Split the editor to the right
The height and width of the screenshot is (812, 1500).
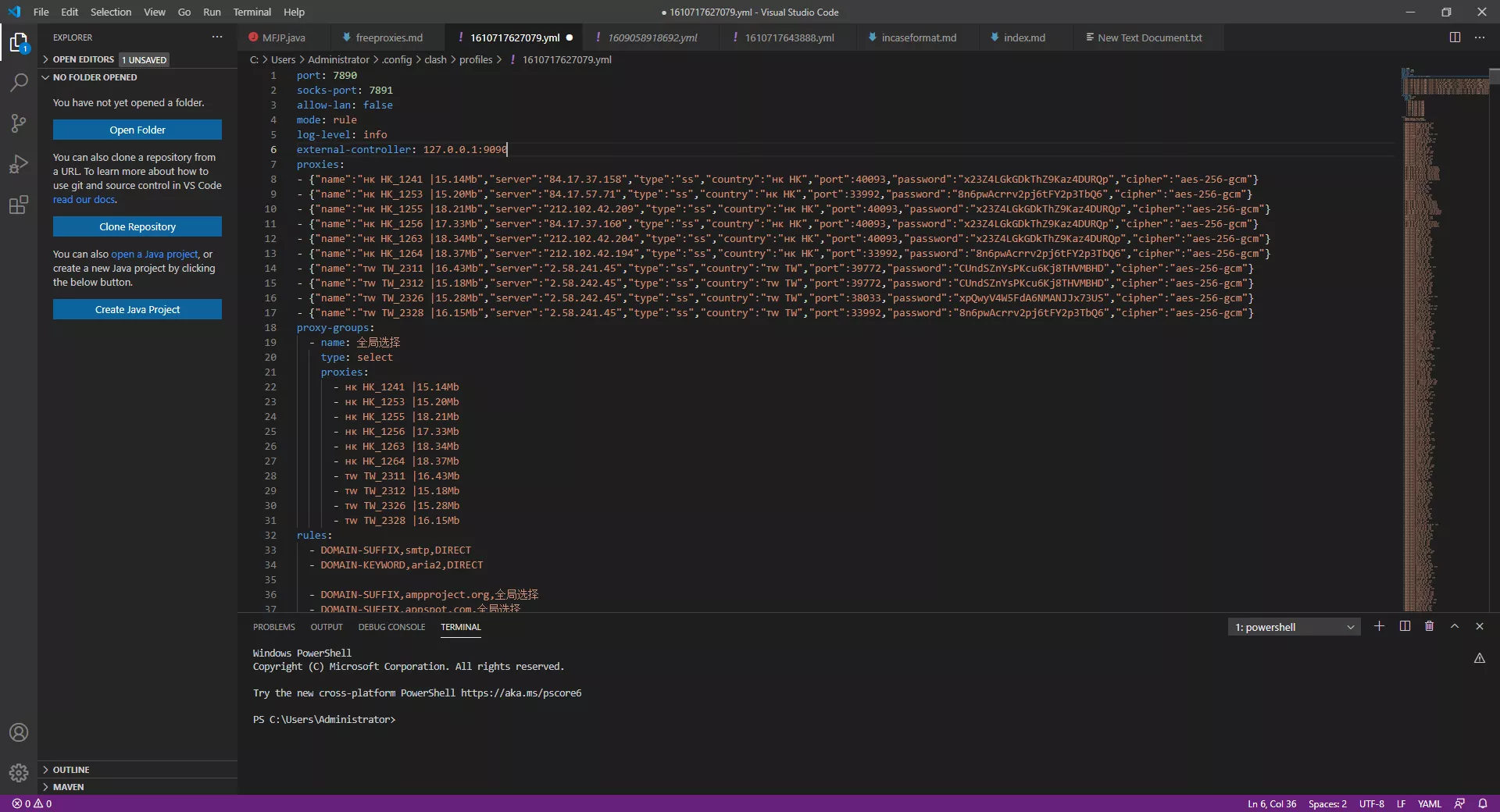(1455, 37)
